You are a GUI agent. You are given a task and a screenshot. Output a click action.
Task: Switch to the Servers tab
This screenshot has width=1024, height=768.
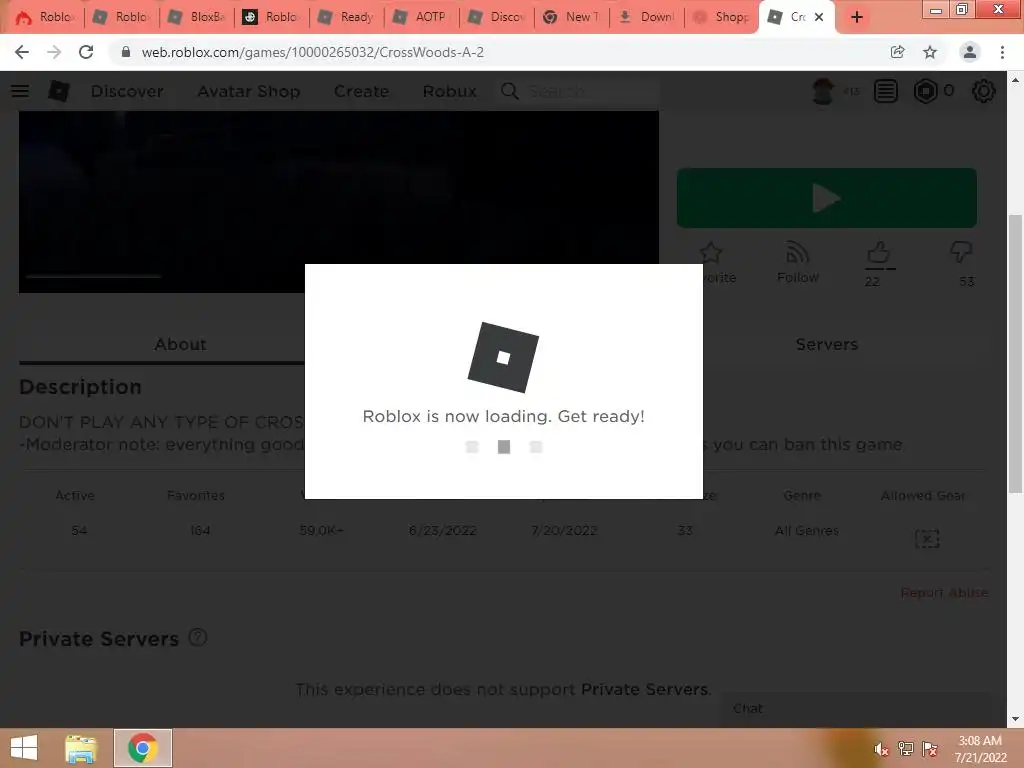click(827, 344)
